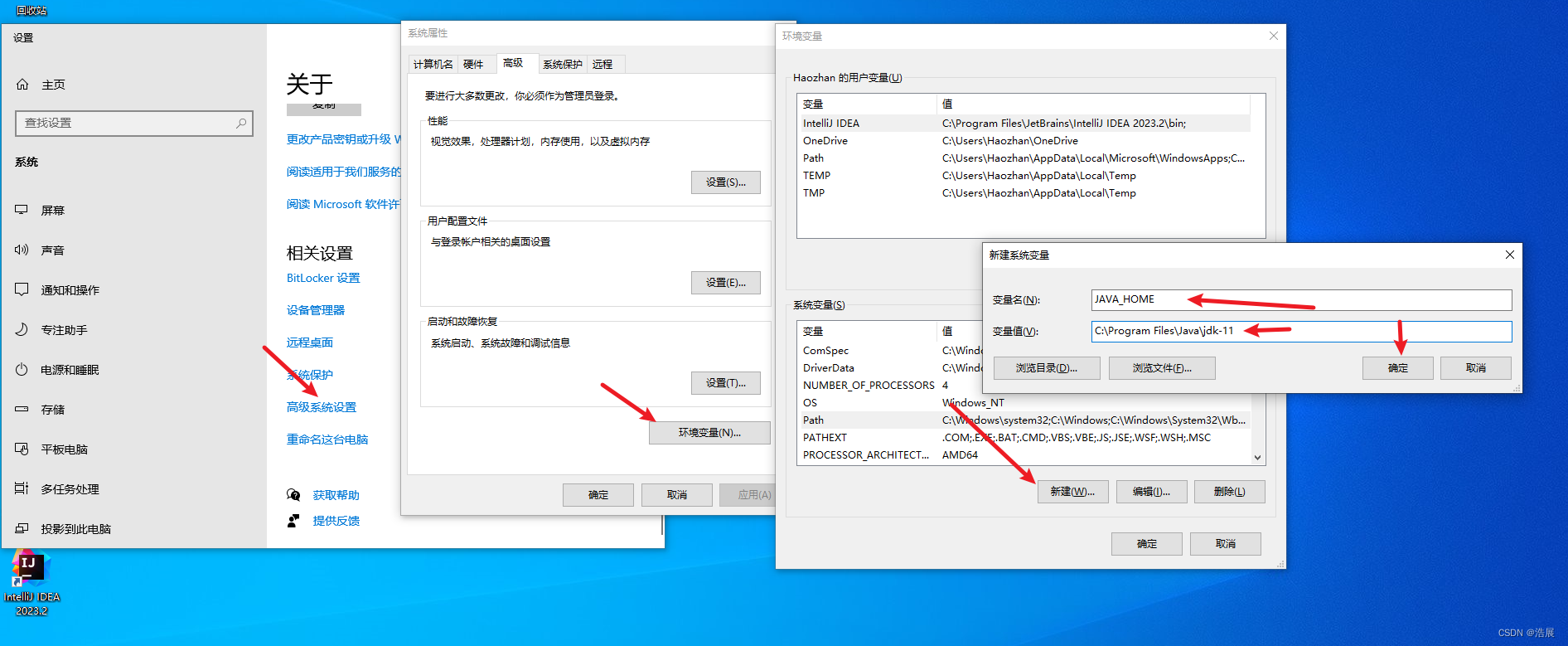Select OneDrive row in user variables
Viewport: 1568px width, 646px height.
click(1024, 141)
